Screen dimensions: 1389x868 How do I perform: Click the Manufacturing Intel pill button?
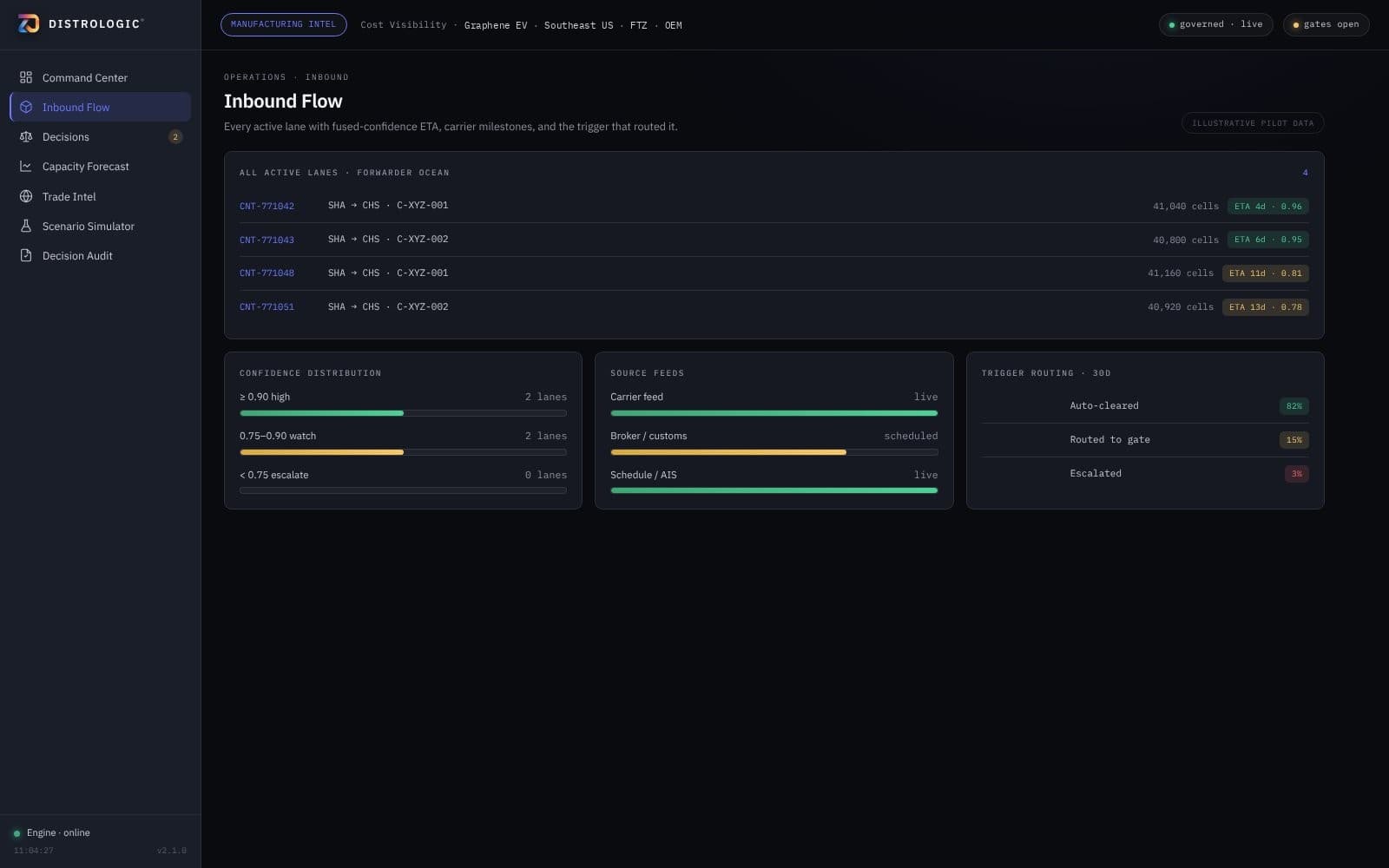tap(284, 24)
